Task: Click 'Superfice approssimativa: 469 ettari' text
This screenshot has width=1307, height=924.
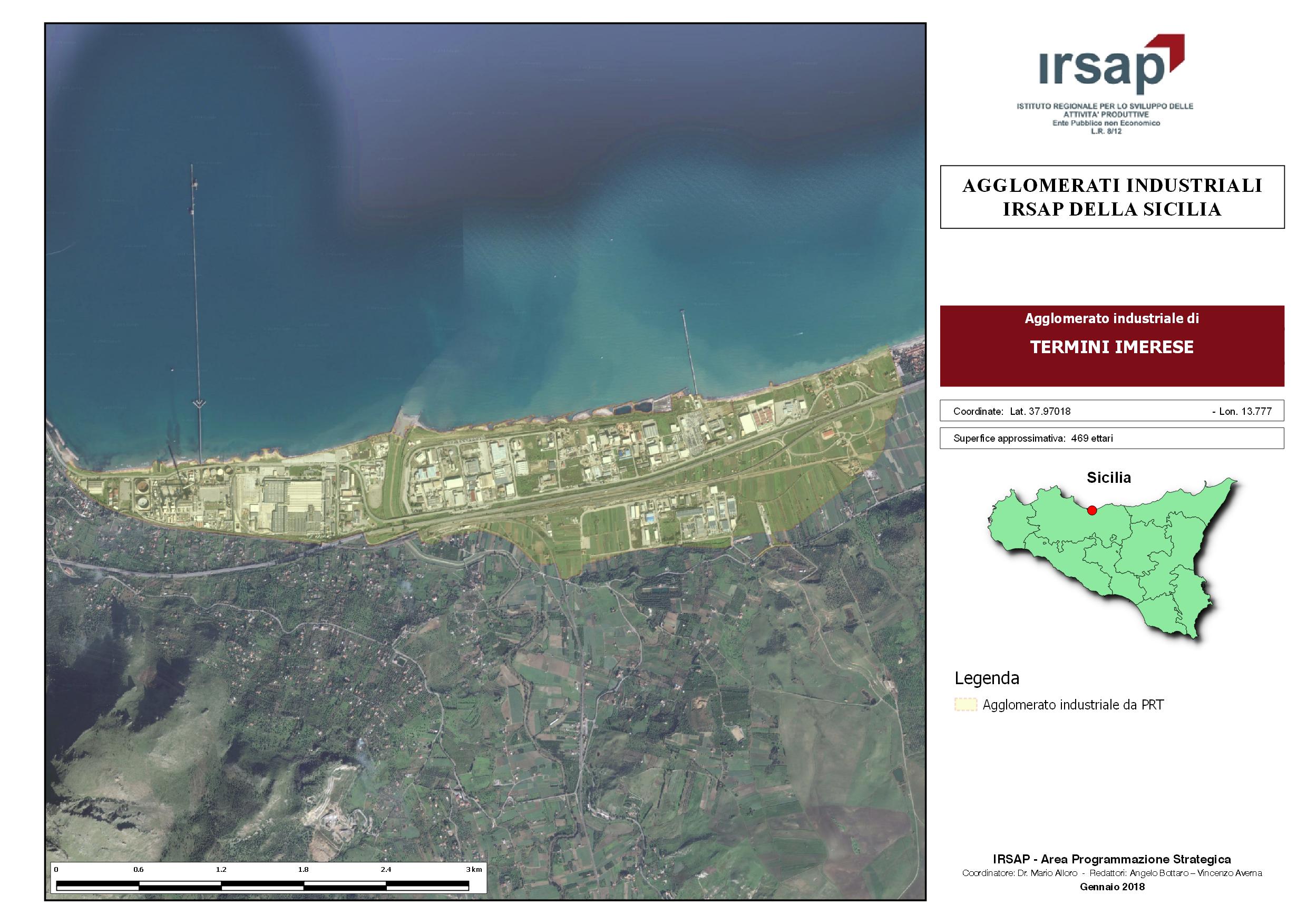Action: pos(1033,439)
